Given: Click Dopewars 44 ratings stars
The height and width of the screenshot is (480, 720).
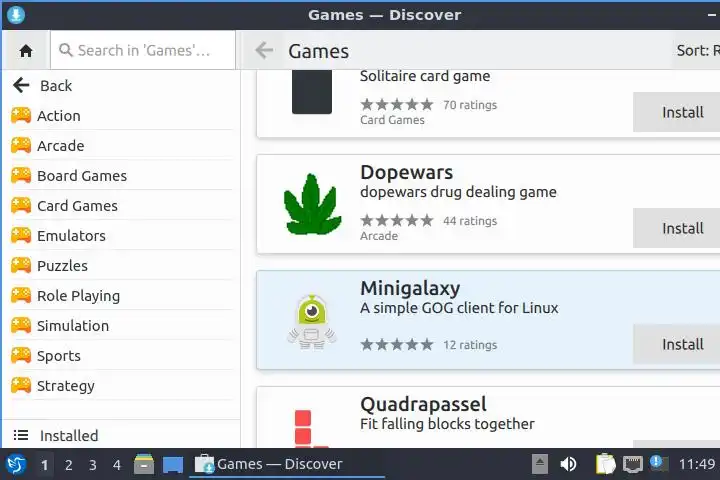Looking at the screenshot, I should pyautogui.click(x=397, y=220).
